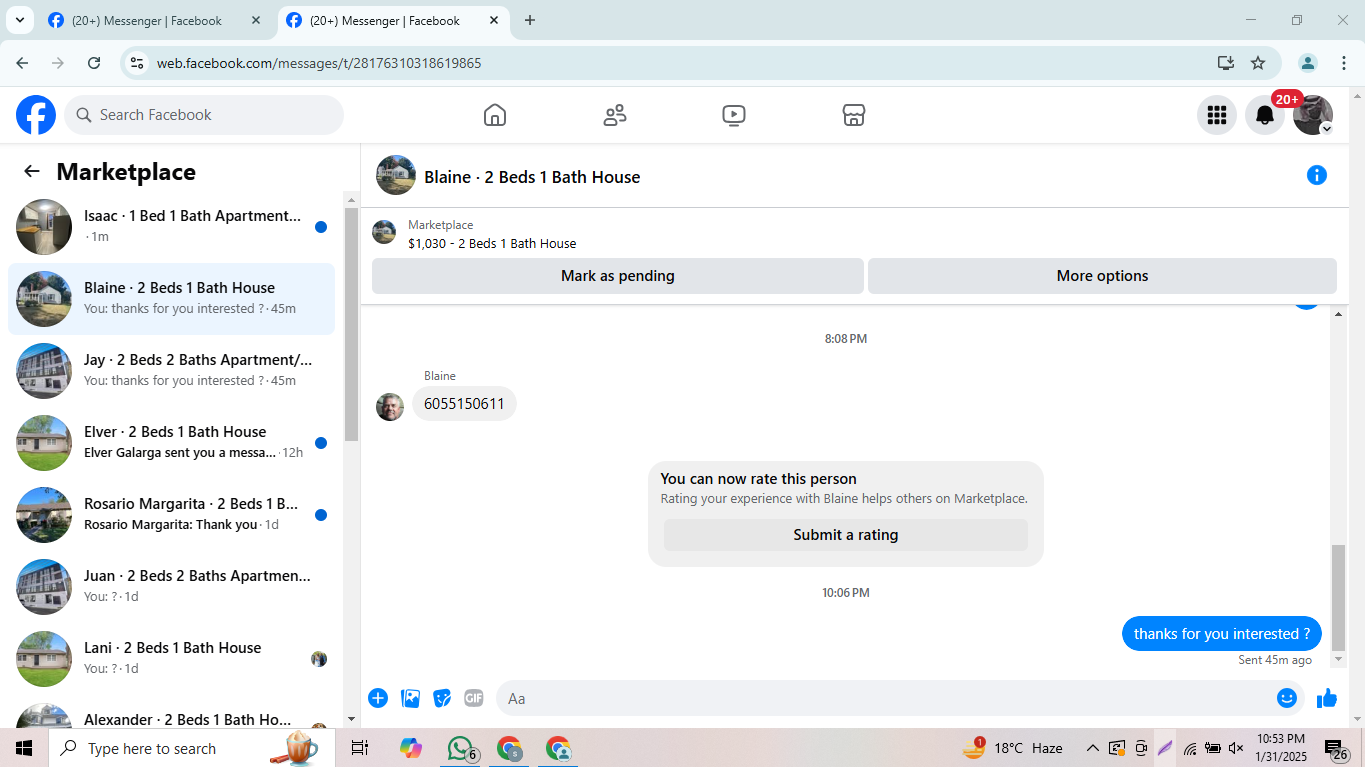Click the Search Facebook field
The width and height of the screenshot is (1365, 767).
tap(204, 115)
